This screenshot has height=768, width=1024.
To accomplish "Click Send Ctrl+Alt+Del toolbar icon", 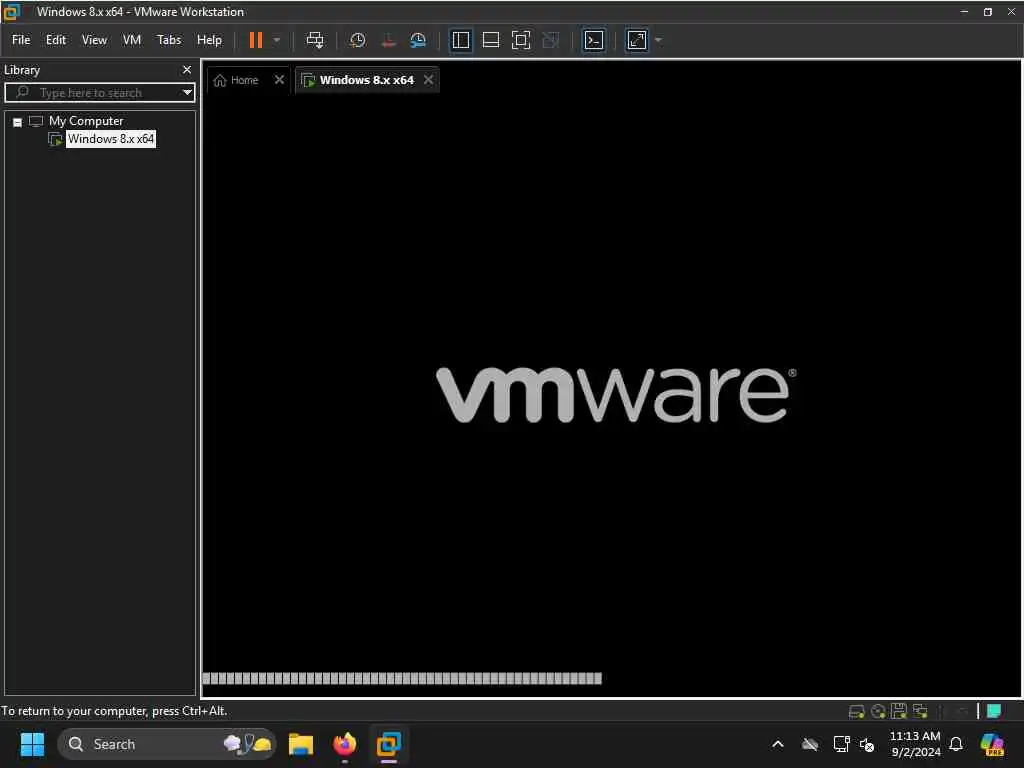I will 315,40.
